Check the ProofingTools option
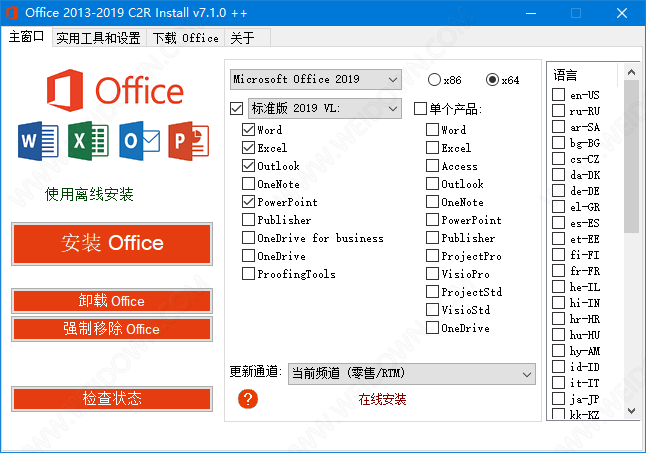This screenshot has width=646, height=453. (248, 273)
